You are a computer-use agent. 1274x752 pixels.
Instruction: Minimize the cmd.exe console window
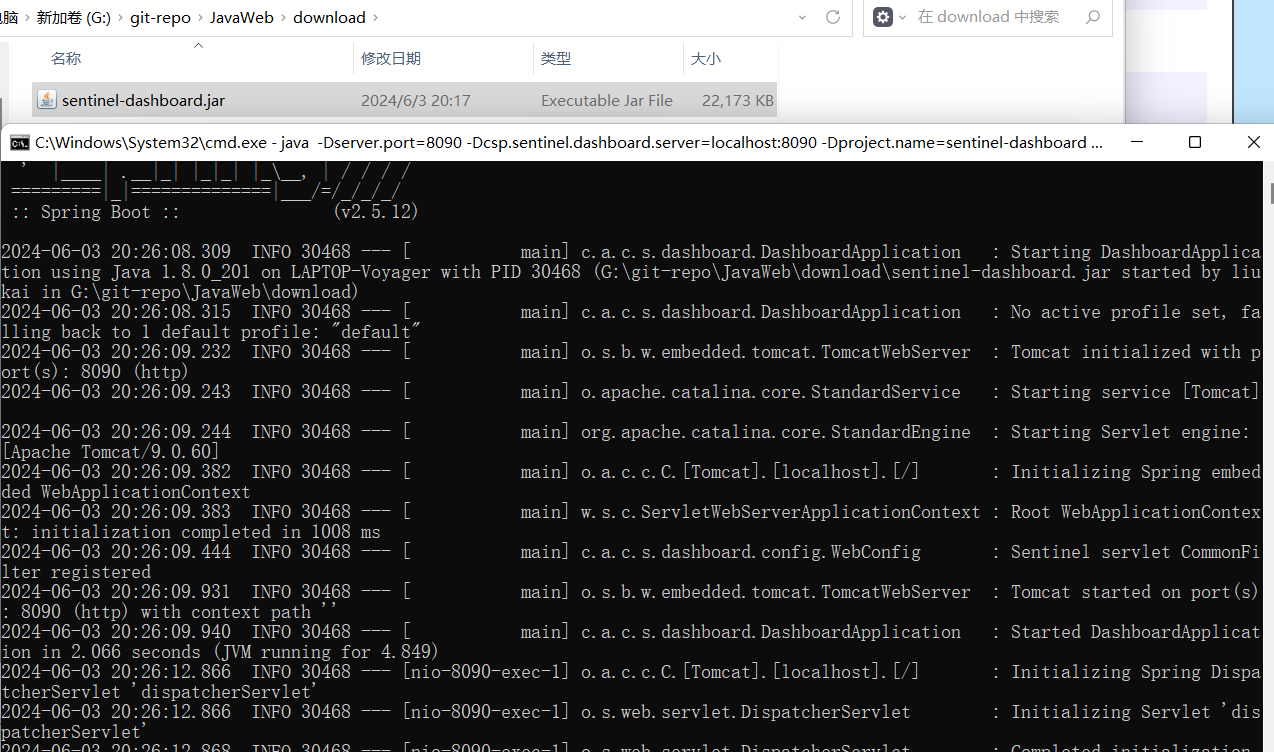[x=1135, y=142]
